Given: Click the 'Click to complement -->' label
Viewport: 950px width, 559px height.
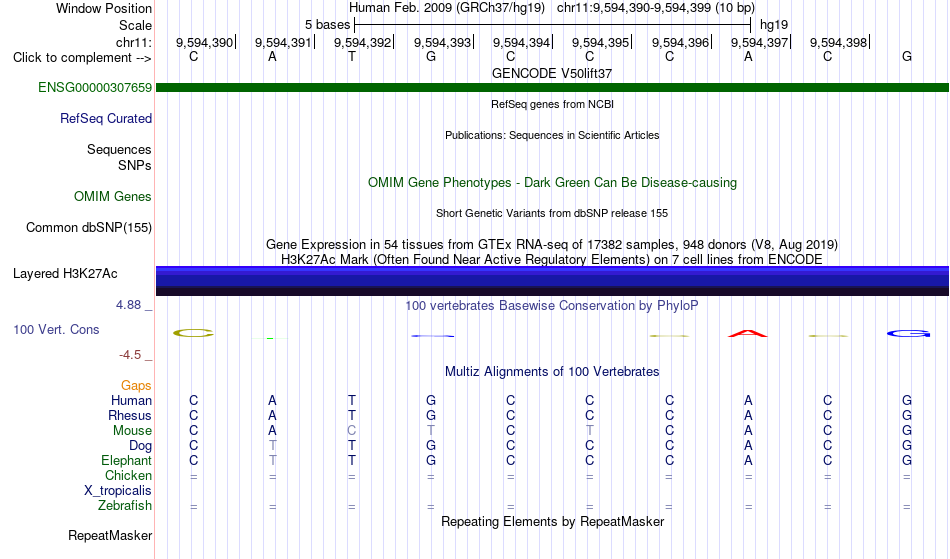Looking at the screenshot, I should 82,58.
